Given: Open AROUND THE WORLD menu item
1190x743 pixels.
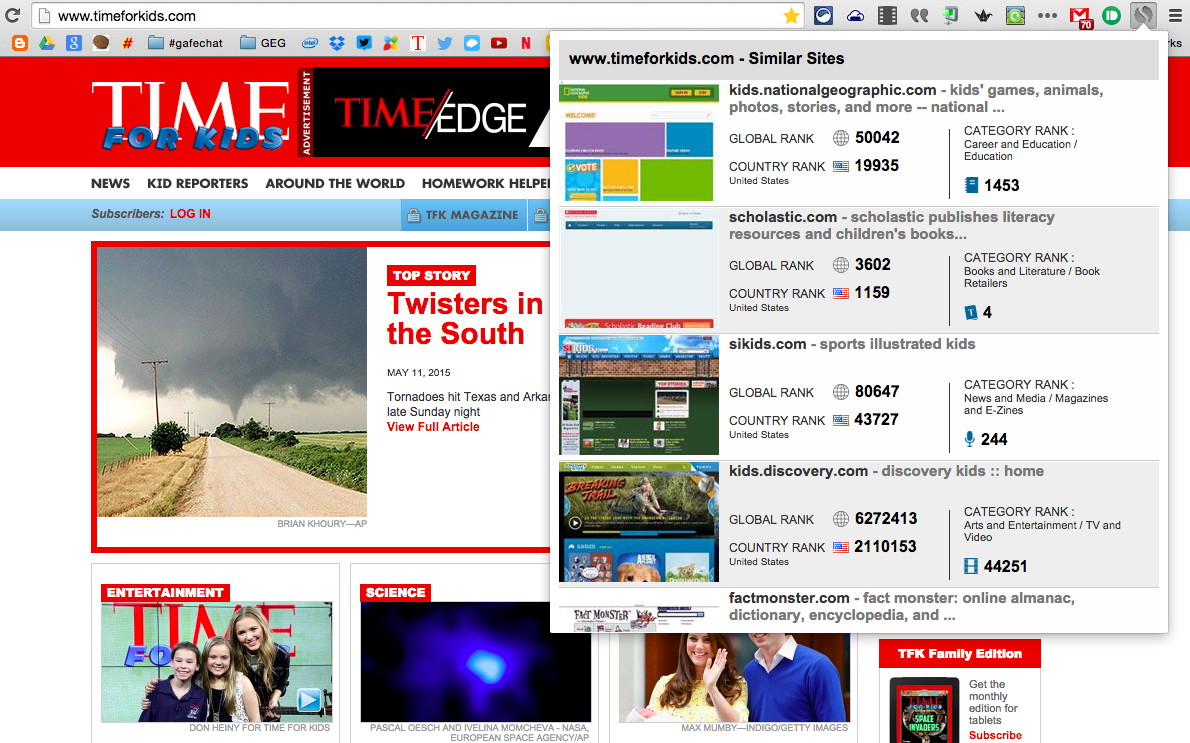Looking at the screenshot, I should [x=335, y=184].
